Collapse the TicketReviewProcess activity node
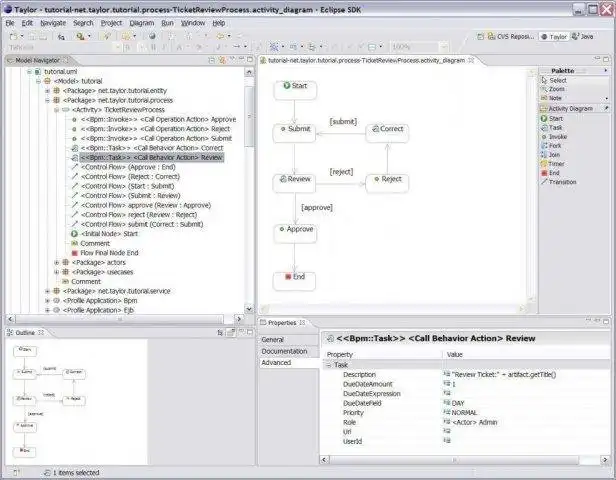616x480 pixels. coord(57,110)
